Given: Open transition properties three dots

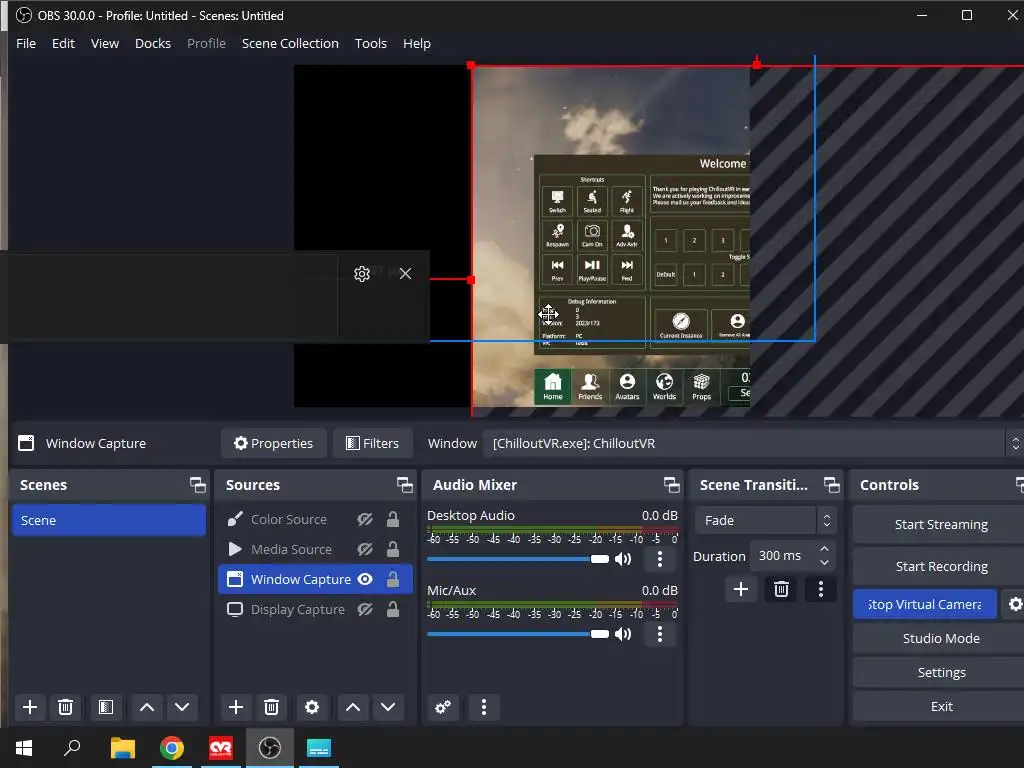Looking at the screenshot, I should point(821,590).
